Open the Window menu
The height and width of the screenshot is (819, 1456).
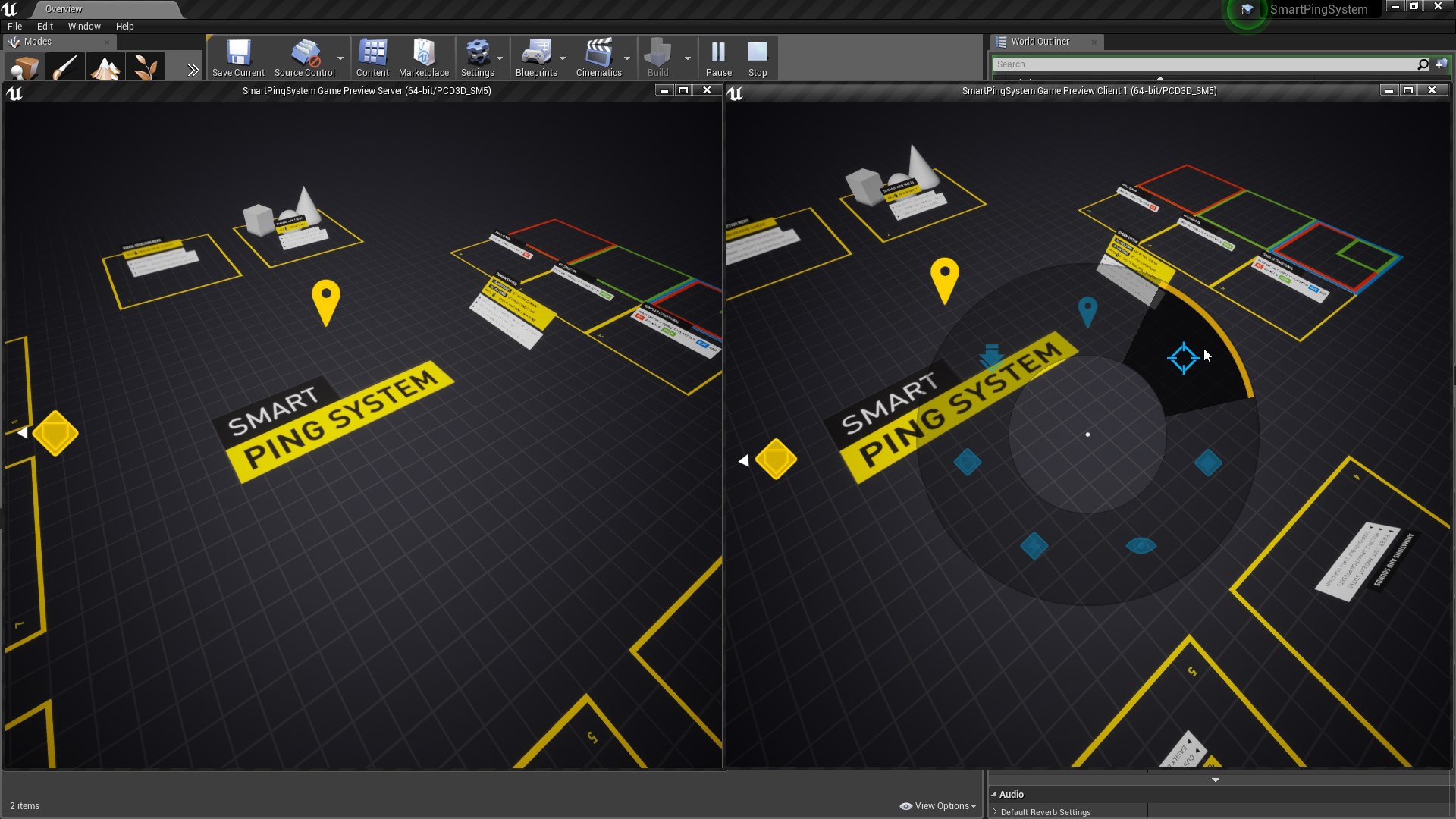84,26
